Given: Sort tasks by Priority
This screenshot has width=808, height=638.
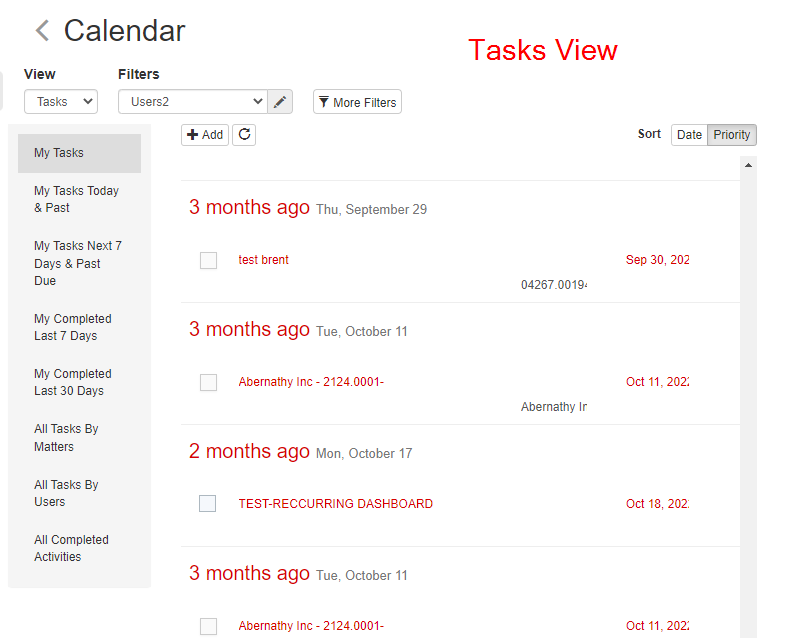Looking at the screenshot, I should click(x=732, y=135).
